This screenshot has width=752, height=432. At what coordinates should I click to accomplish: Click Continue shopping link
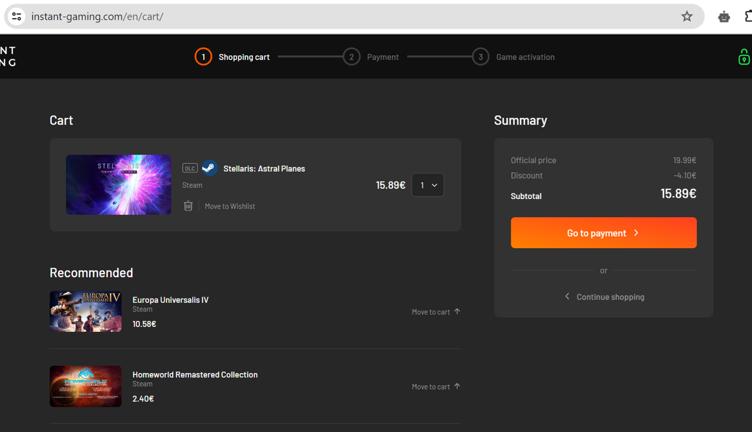click(x=604, y=297)
